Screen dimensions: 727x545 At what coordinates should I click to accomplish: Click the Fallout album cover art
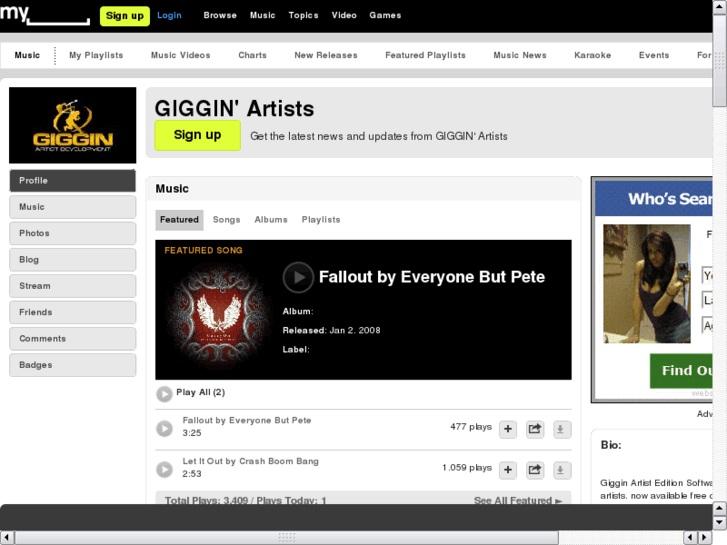coord(218,315)
